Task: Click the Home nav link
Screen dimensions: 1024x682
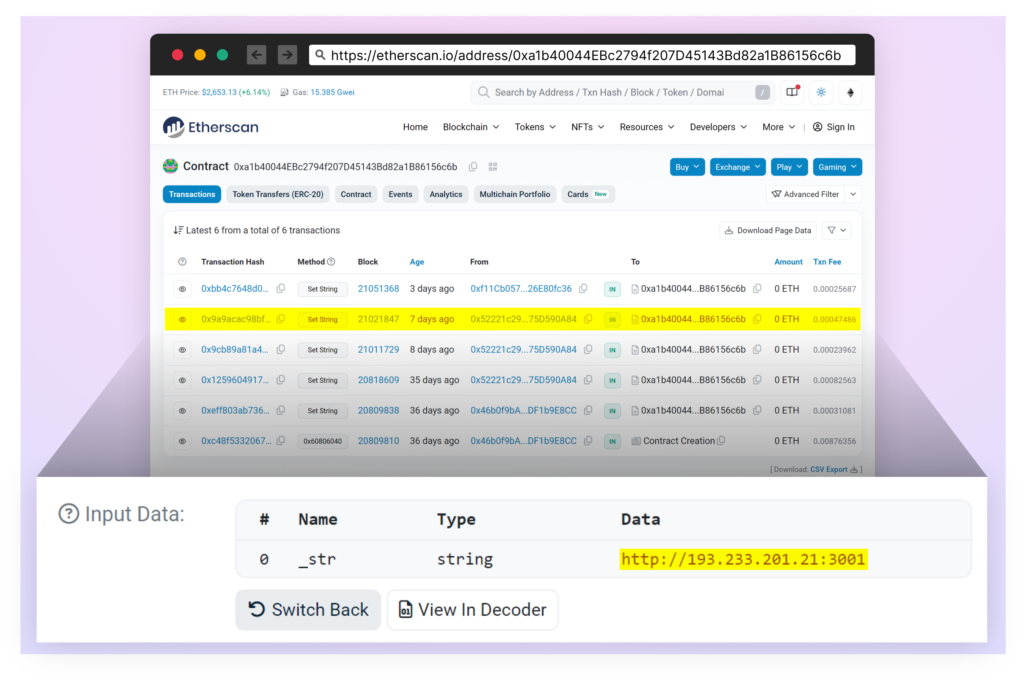Action: click(415, 127)
